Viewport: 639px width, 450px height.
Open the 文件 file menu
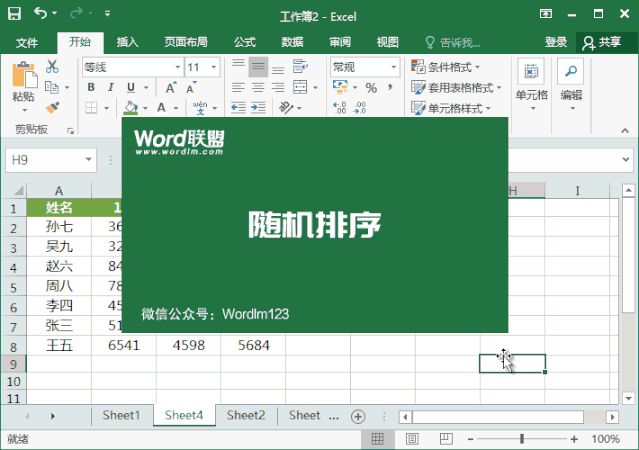tap(27, 42)
